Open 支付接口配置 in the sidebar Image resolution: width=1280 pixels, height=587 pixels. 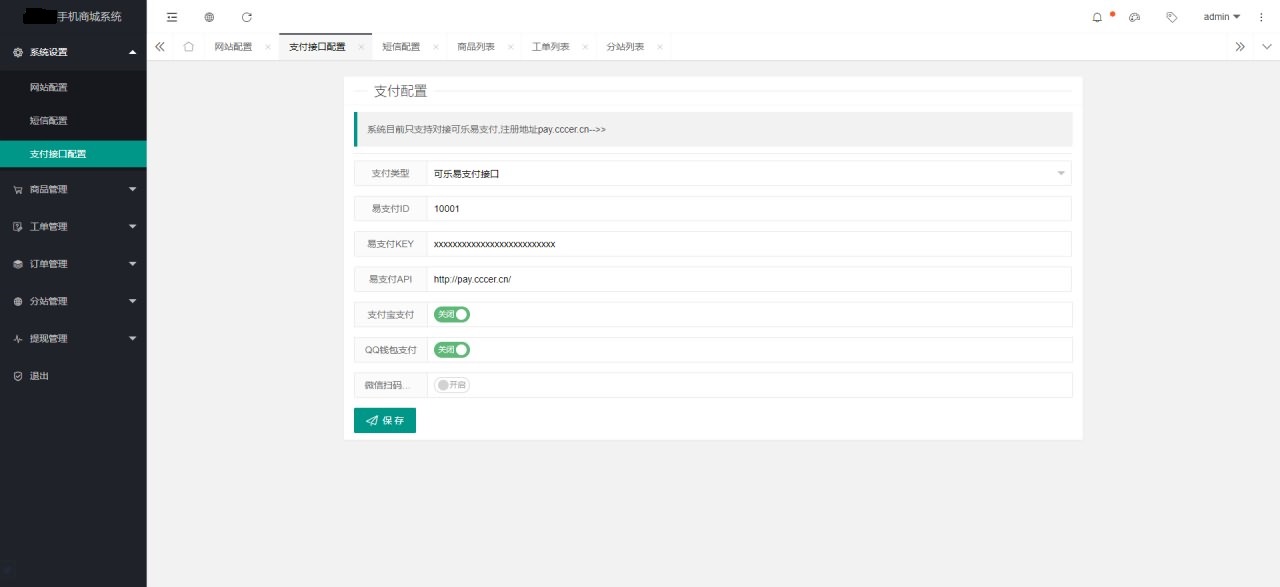pos(73,154)
